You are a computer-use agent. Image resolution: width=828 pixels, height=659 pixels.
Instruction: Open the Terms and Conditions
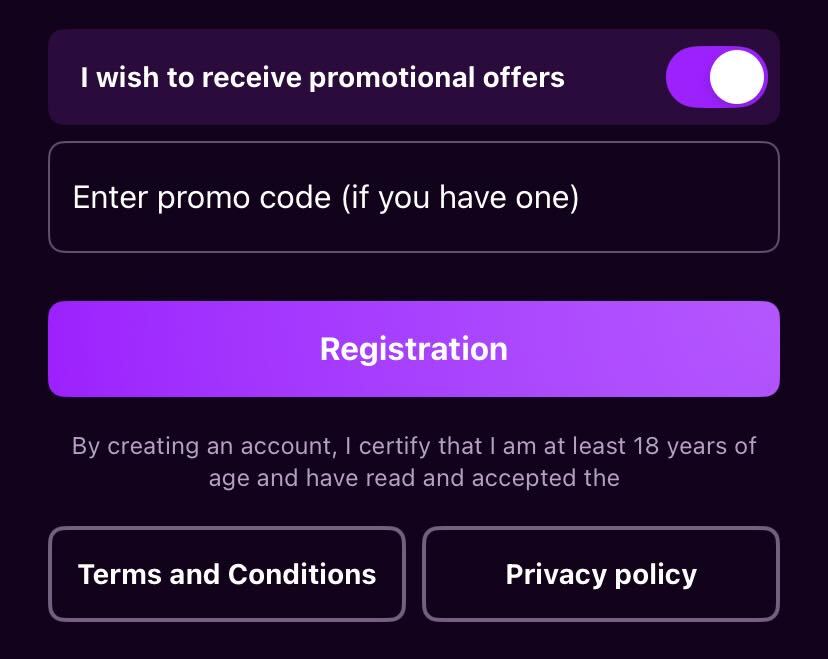pyautogui.click(x=227, y=574)
